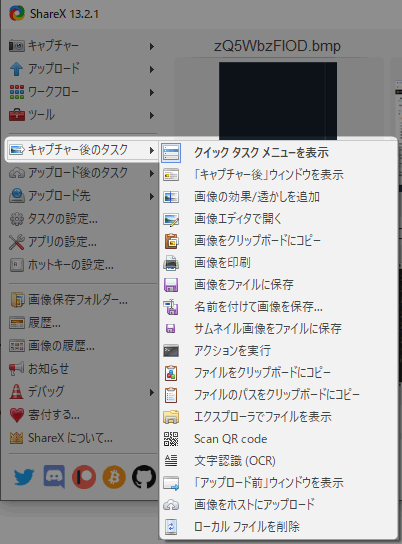Viewport: 402px width, 544px height.
Task: Click the icon beside ローカル ファイルを削除
Action: (x=171, y=527)
